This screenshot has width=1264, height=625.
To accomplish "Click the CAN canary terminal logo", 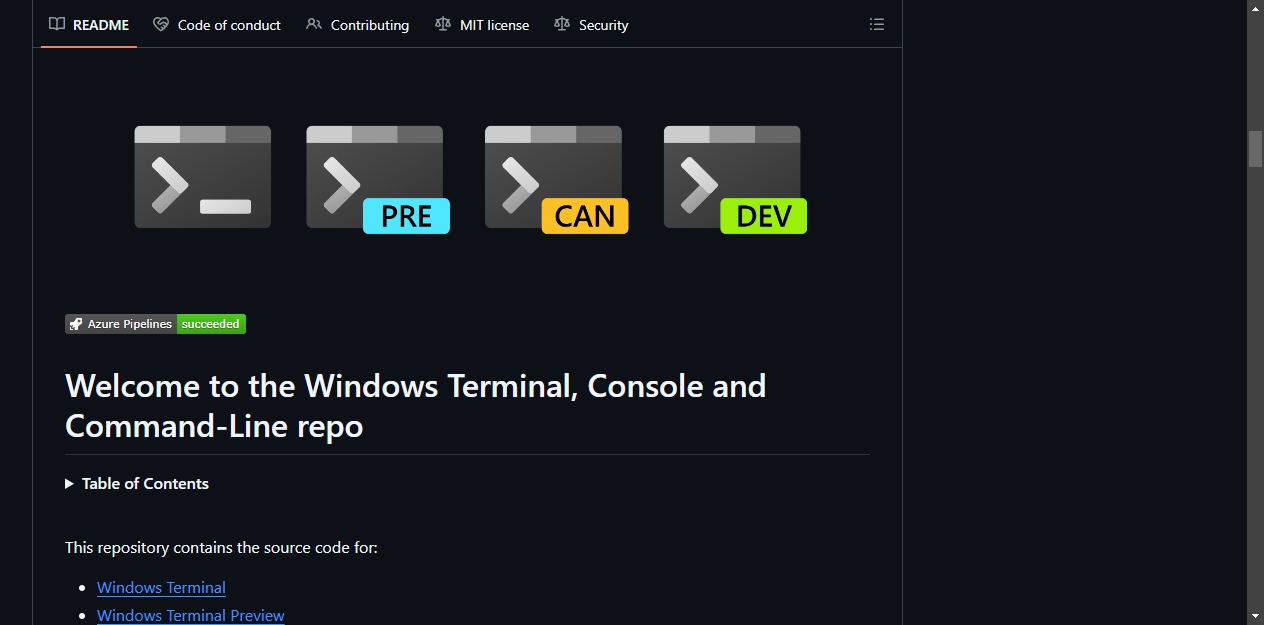I will 557,180.
